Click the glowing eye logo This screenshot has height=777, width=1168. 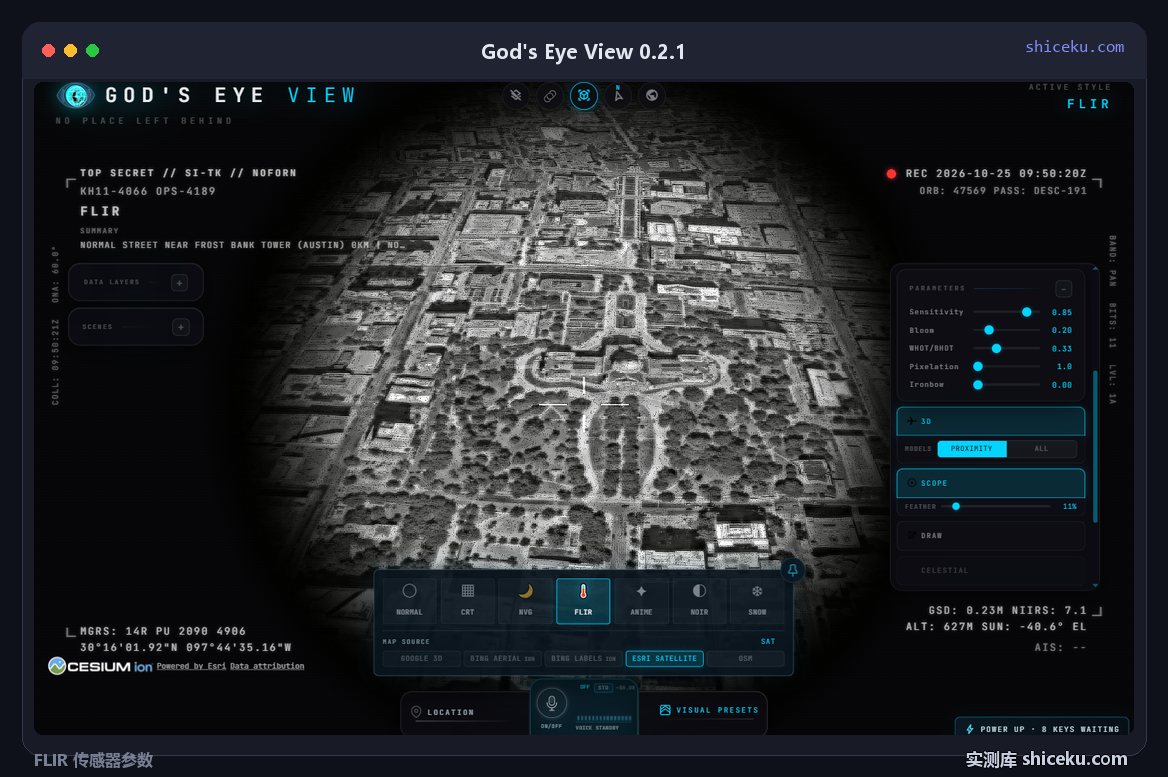tap(75, 95)
